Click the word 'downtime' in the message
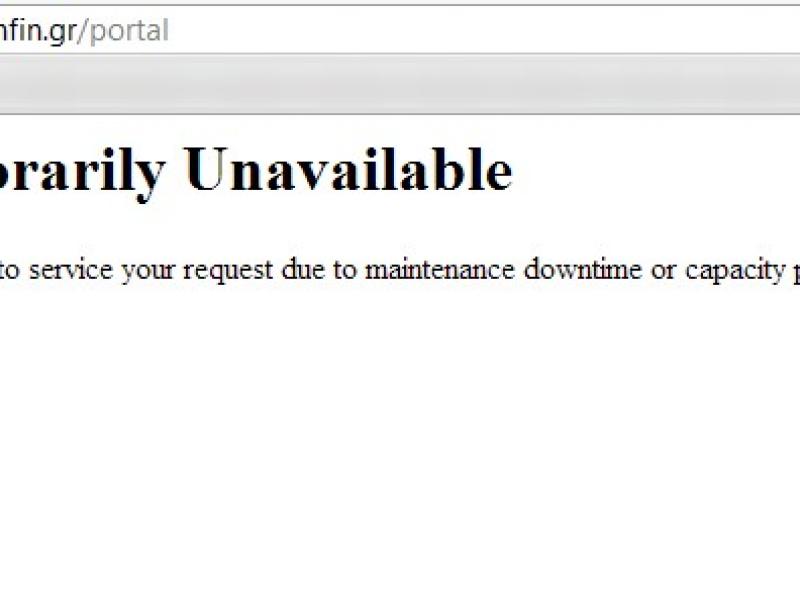The height and width of the screenshot is (600, 800). click(x=583, y=269)
